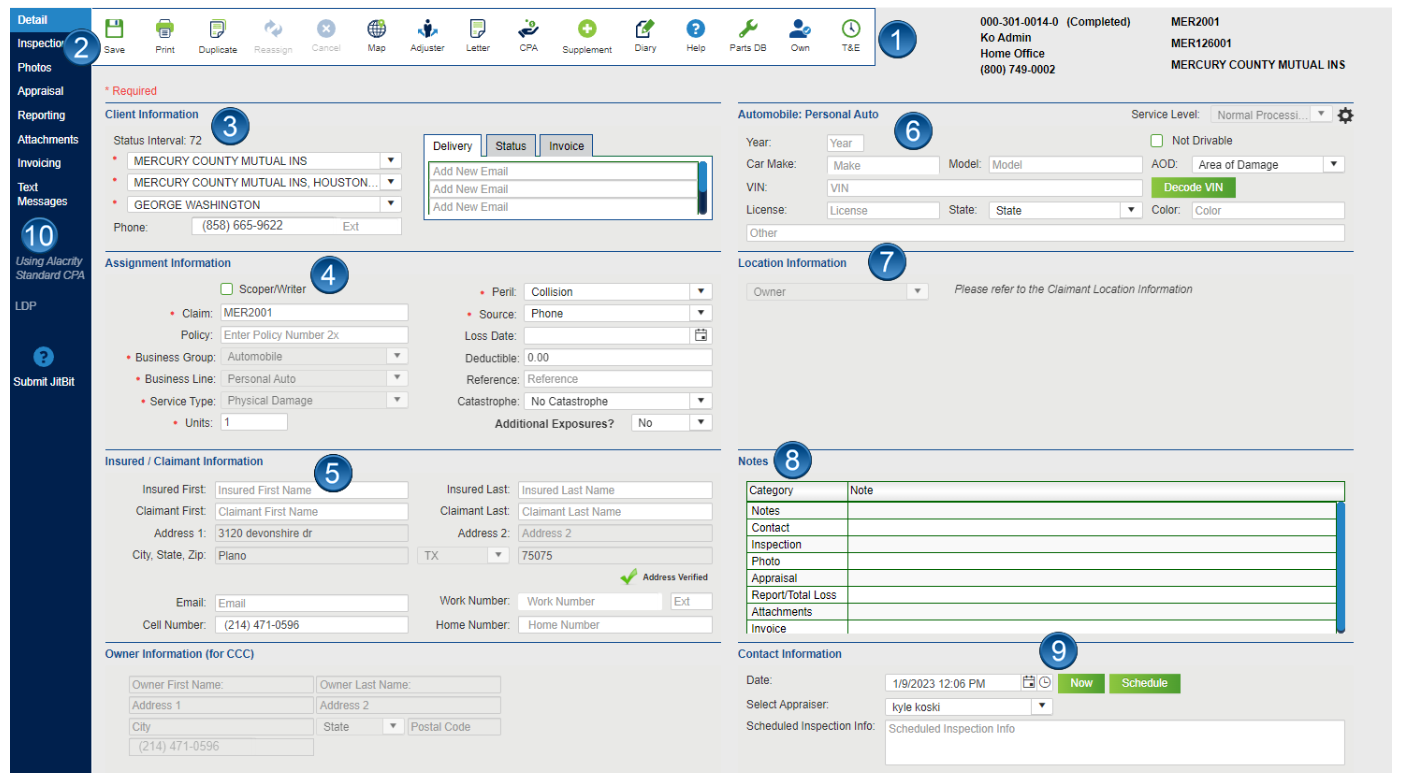Open MERCURY COUNTY MUTUAL INS, HOUSTON dropdown
Screen dimensions: 1401x773
(x=390, y=182)
